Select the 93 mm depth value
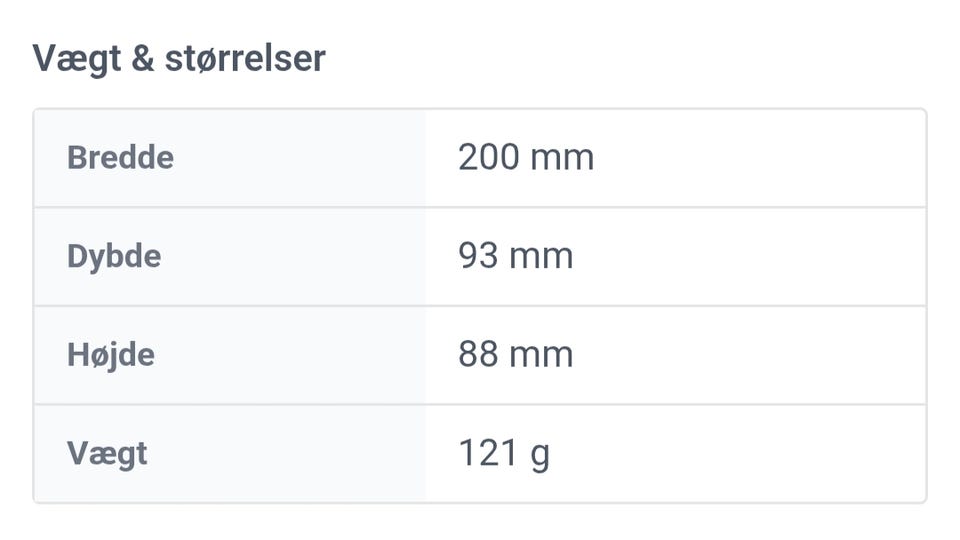The width and height of the screenshot is (960, 540). (x=516, y=256)
